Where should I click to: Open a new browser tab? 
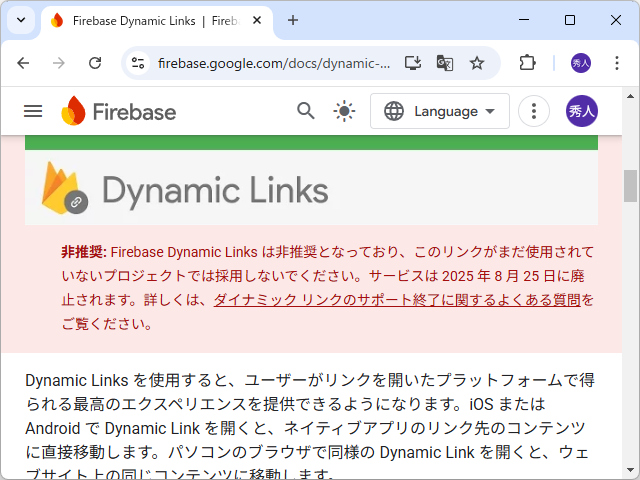click(x=293, y=20)
